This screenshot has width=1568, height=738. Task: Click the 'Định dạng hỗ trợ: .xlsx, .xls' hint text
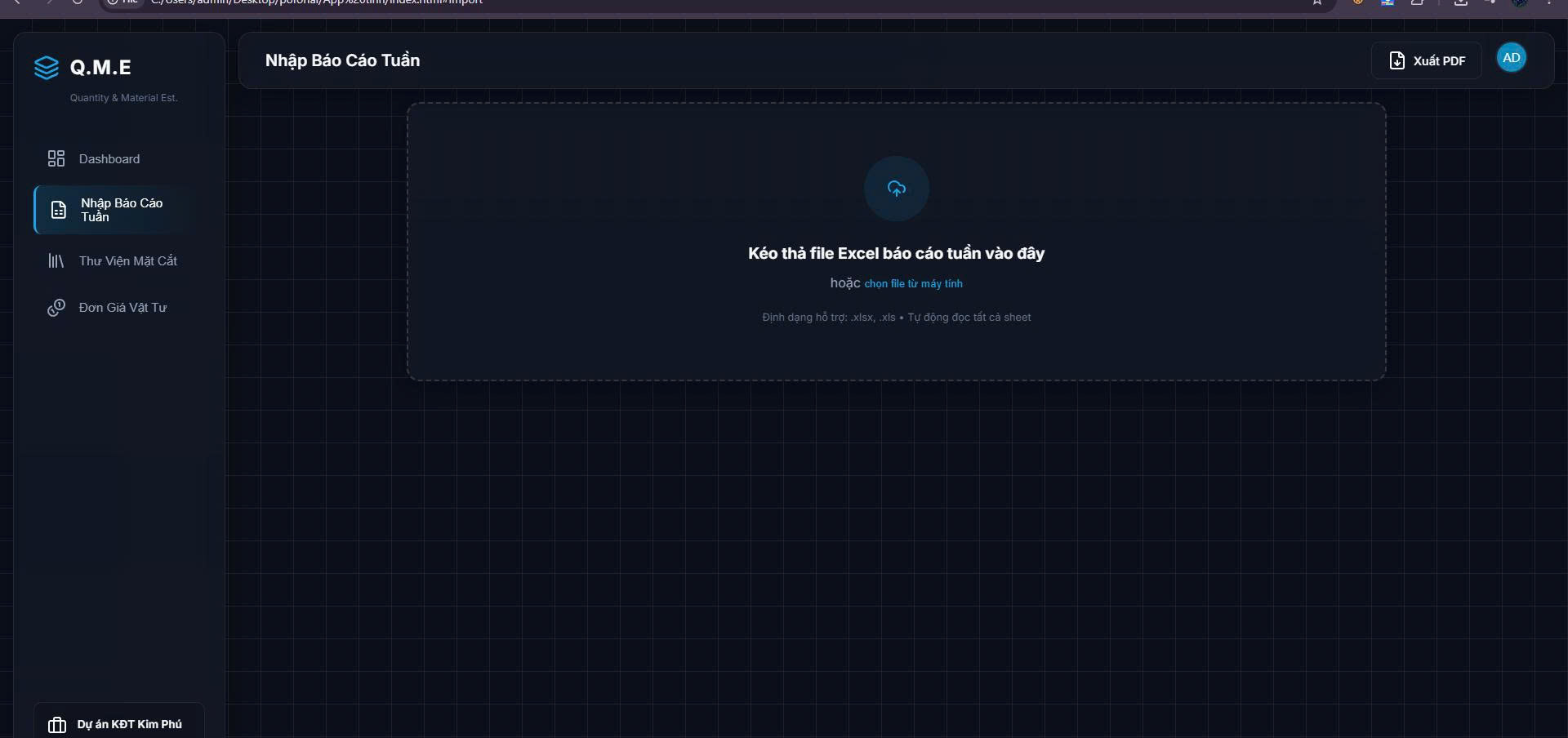click(829, 317)
